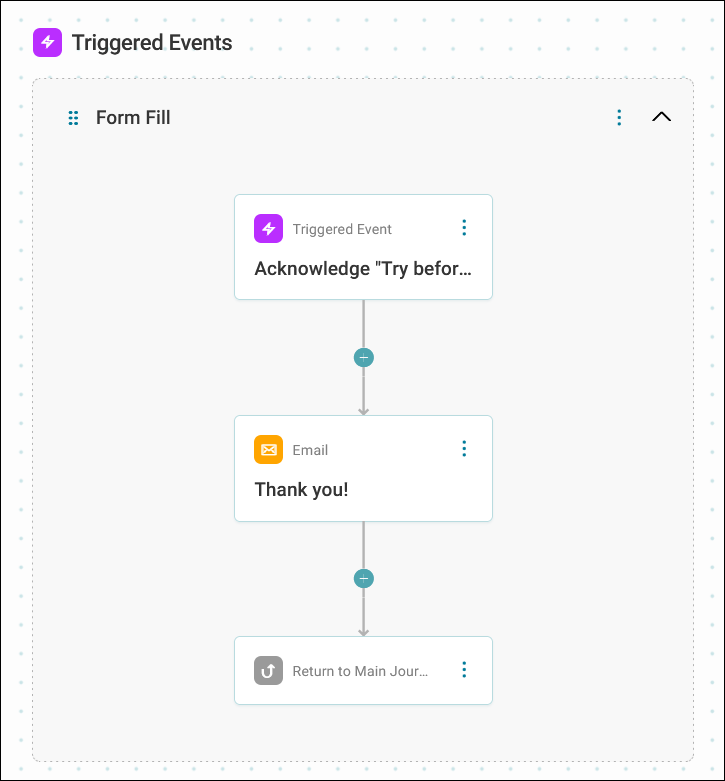The image size is (725, 781).
Task: Select the Acknowledge "Try befor..." node title
Action: pos(363,268)
